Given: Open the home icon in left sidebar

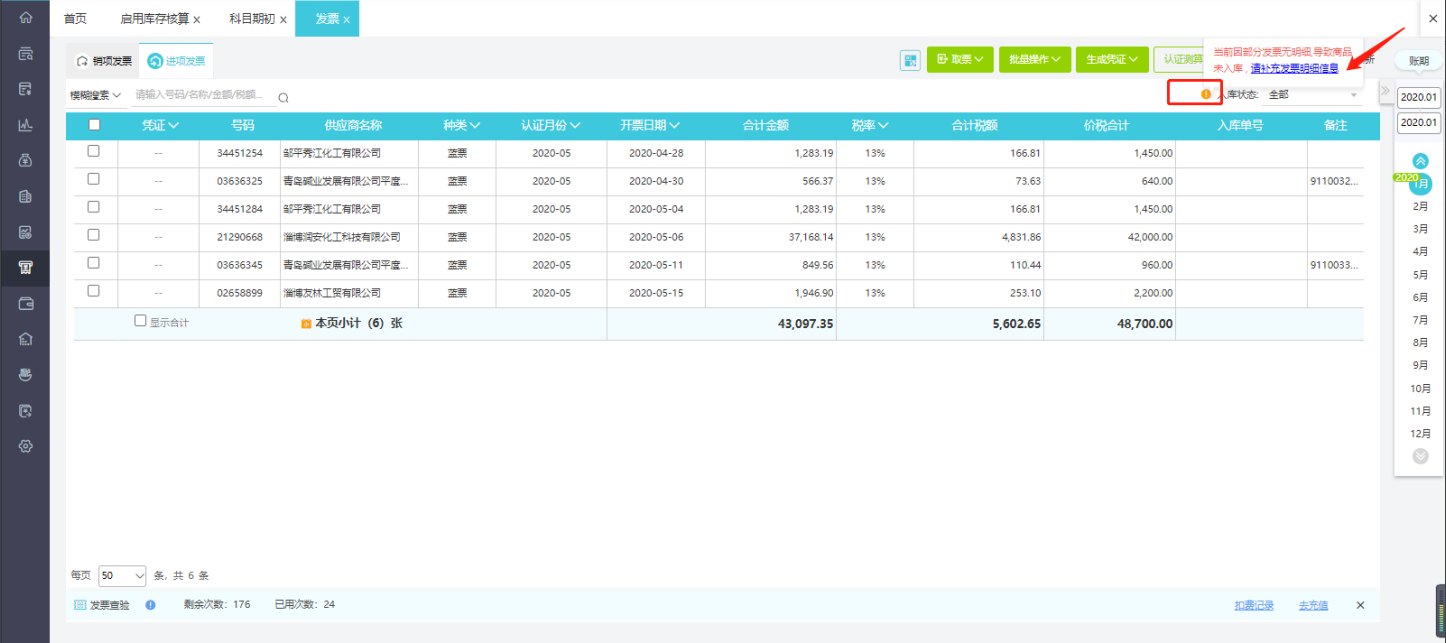Looking at the screenshot, I should [26, 18].
